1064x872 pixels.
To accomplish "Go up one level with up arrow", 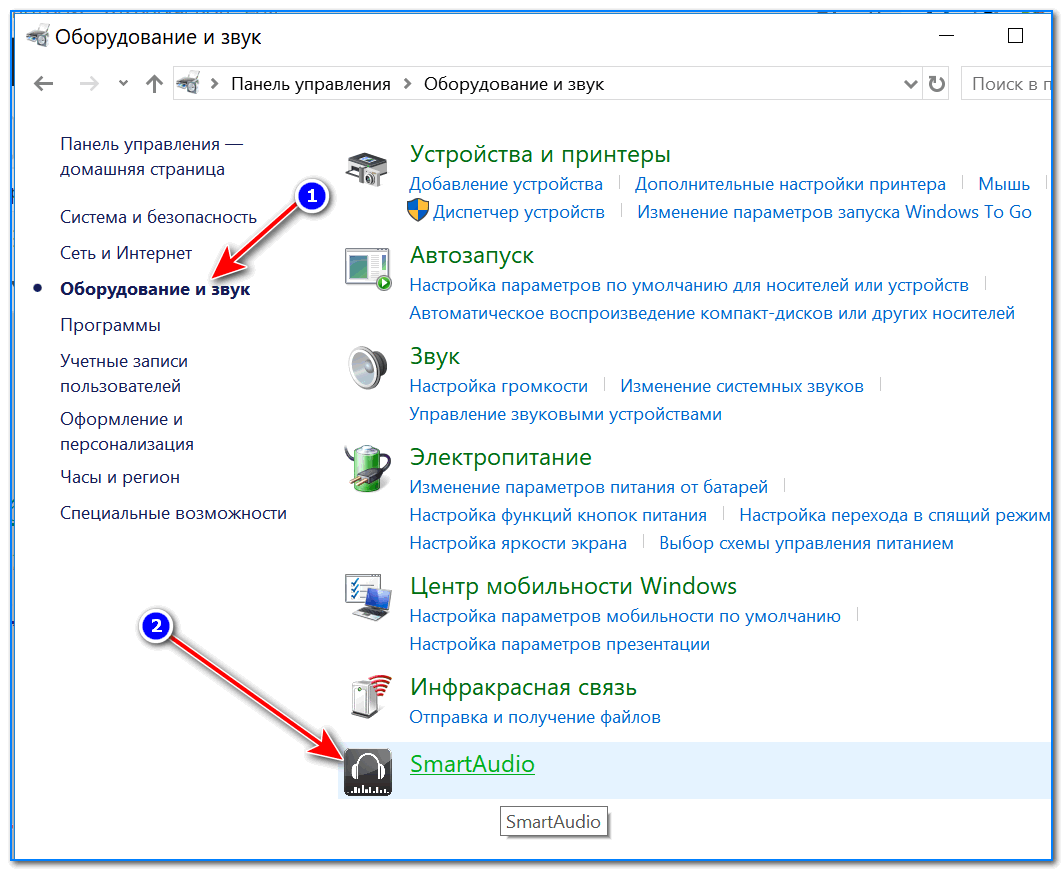I will (153, 84).
